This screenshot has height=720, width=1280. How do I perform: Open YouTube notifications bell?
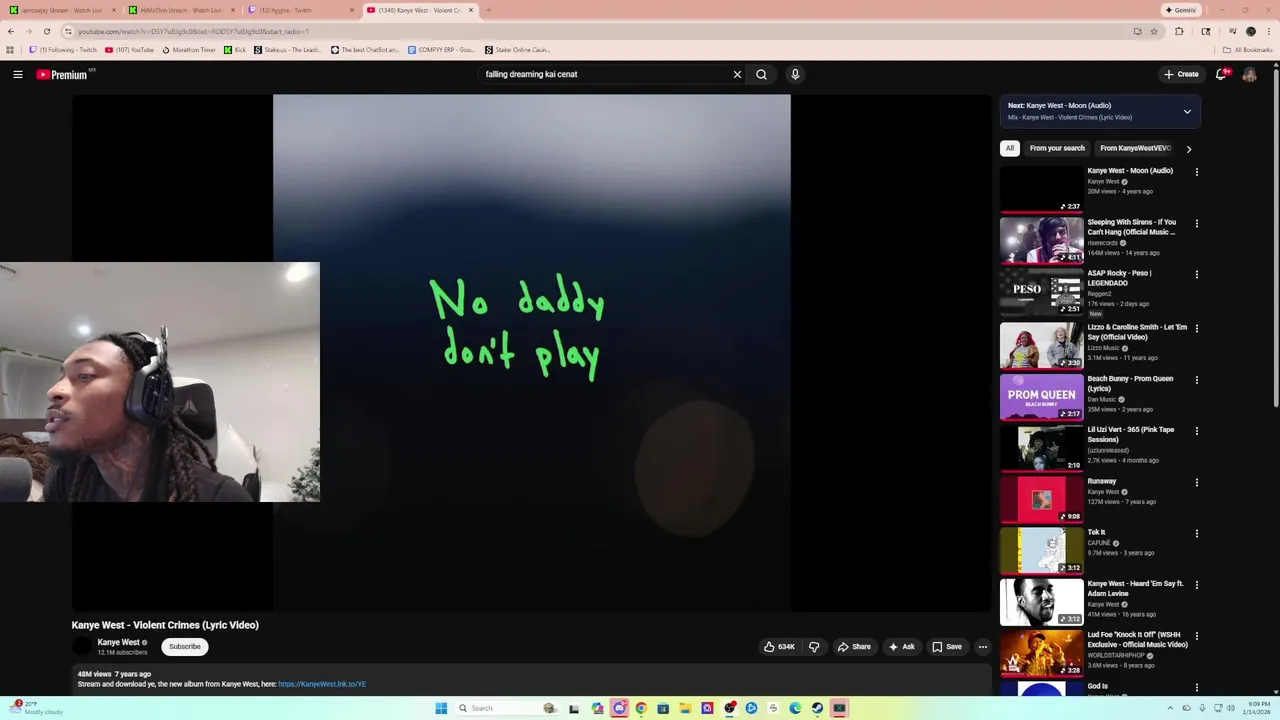coord(1222,74)
